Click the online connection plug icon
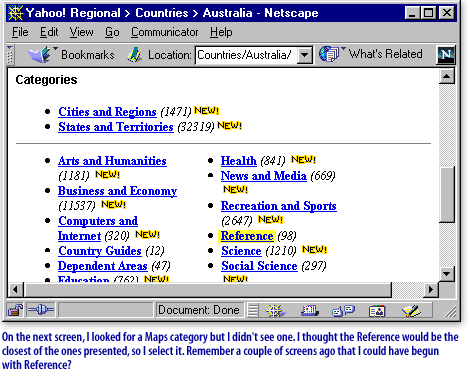This screenshot has width=470, height=390. pyautogui.click(x=41, y=310)
